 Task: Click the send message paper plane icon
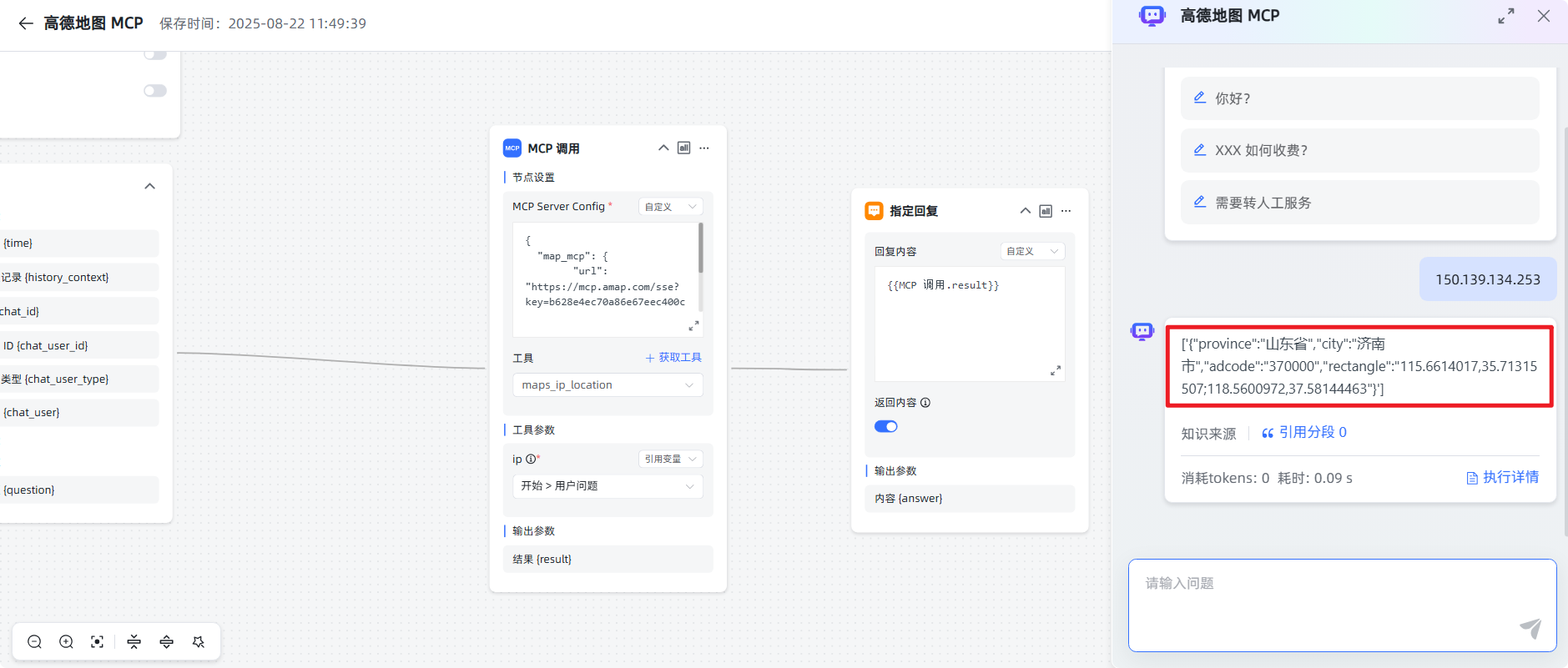tap(1530, 628)
